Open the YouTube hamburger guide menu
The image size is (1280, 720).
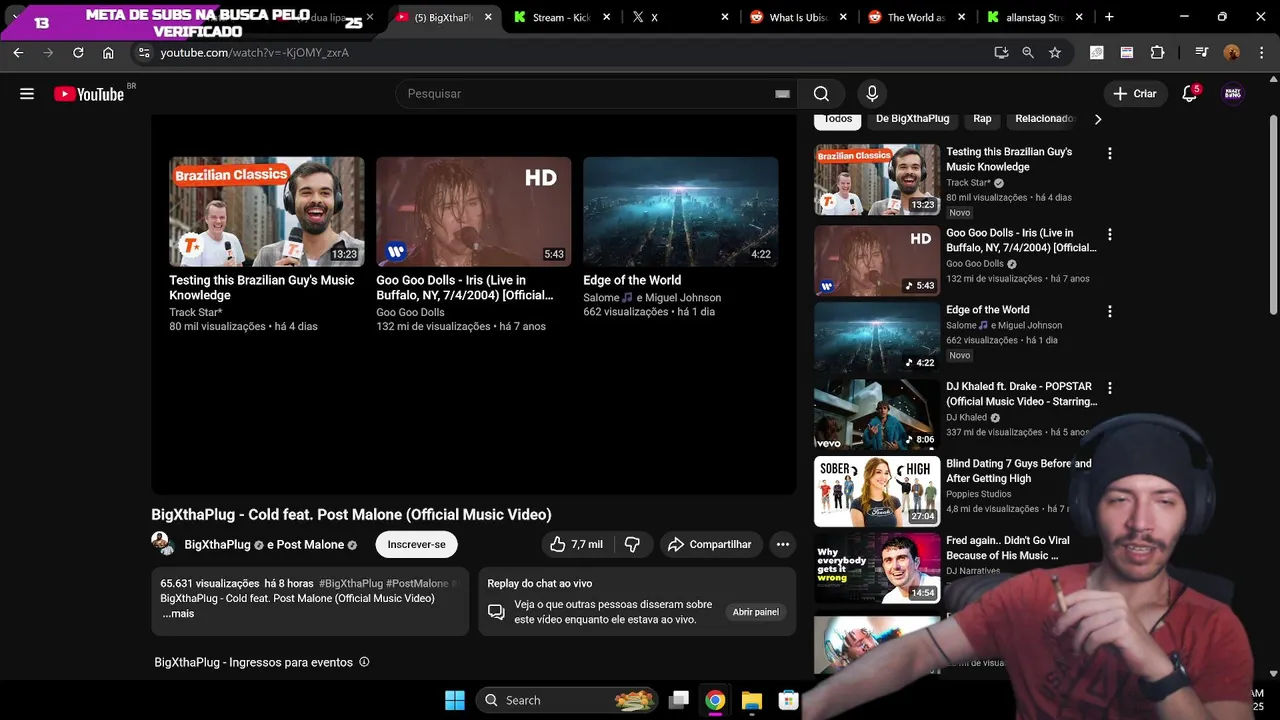point(27,94)
